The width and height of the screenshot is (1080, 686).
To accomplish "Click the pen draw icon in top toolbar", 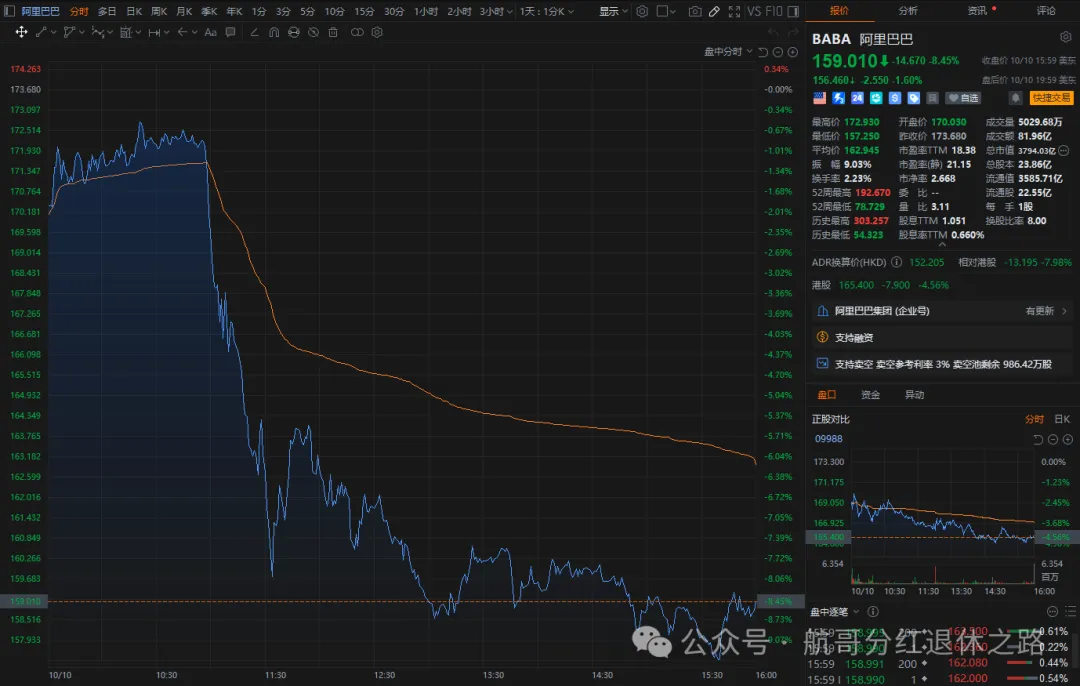I will click(x=714, y=11).
